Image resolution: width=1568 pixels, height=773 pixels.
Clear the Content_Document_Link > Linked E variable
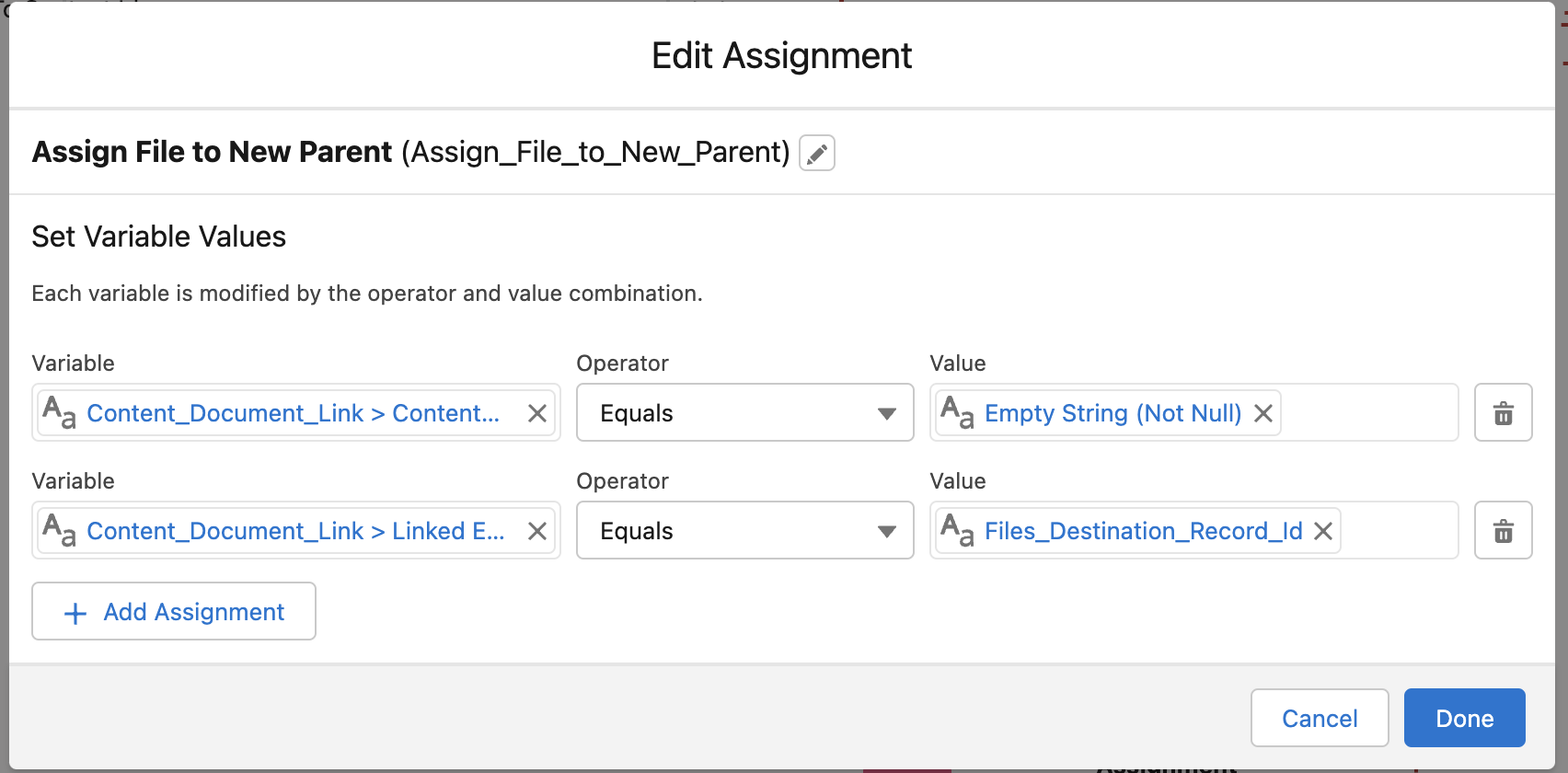(537, 531)
